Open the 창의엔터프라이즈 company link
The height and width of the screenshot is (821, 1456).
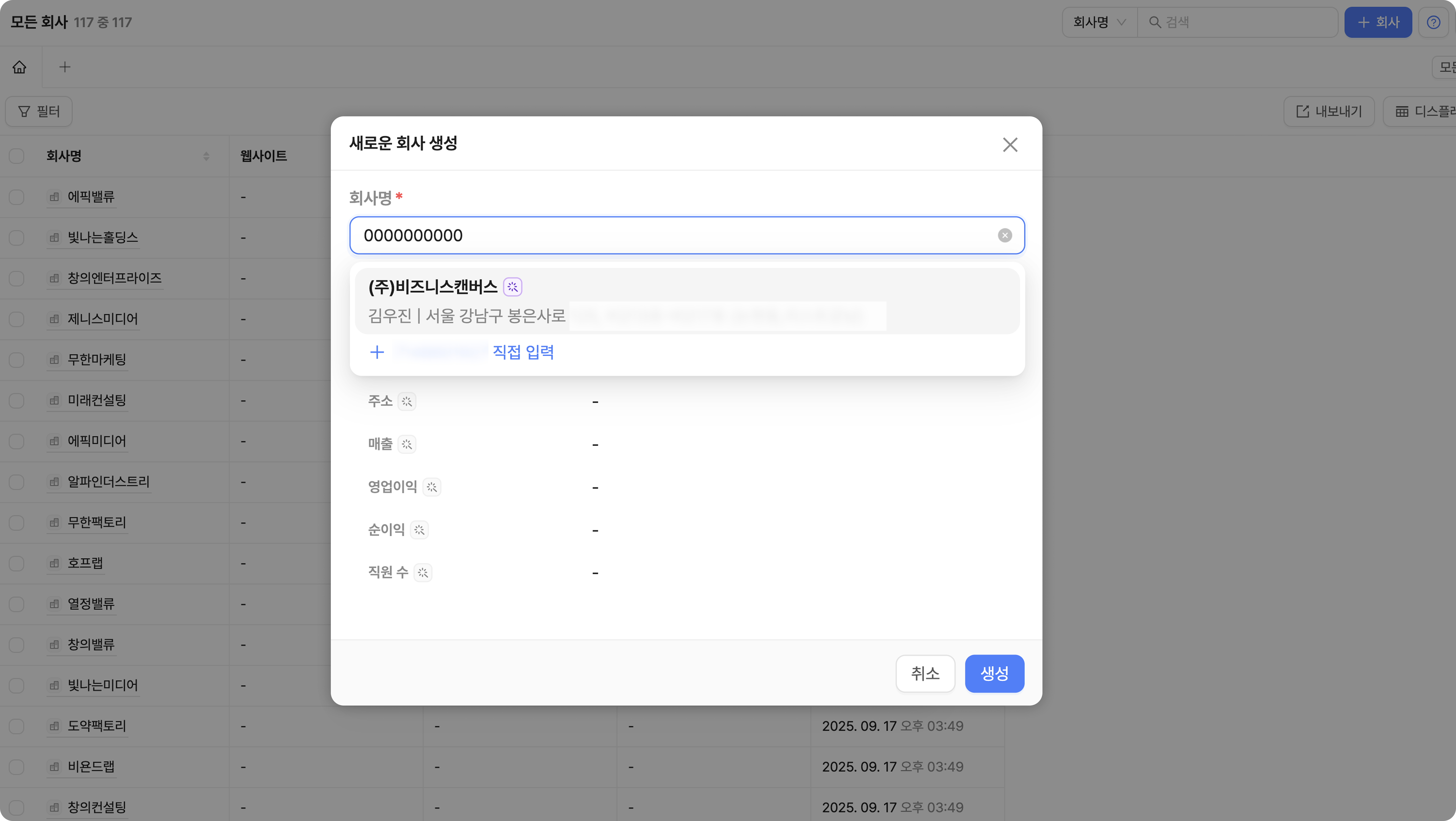(x=115, y=278)
